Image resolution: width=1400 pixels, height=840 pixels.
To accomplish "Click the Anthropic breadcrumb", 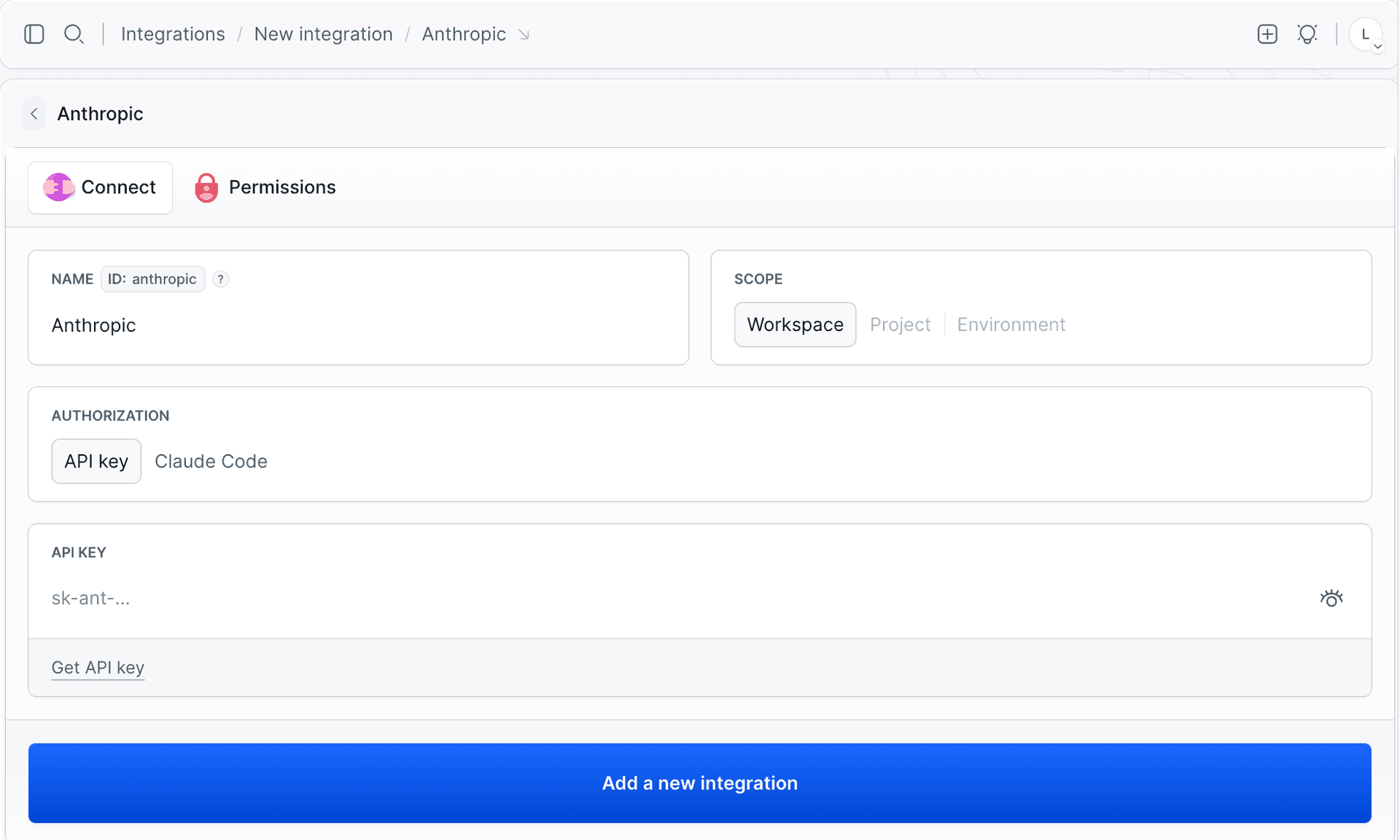I will coord(464,34).
